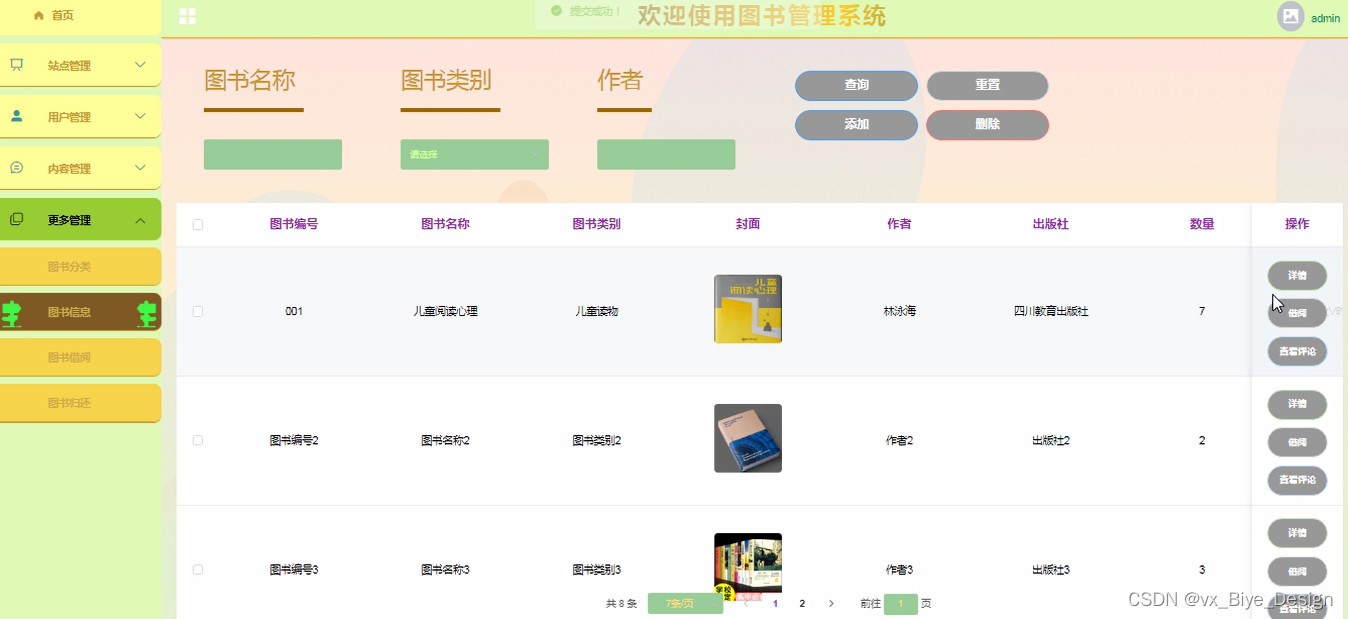Viewport: 1348px width, 619px height.
Task: Select 图书借阅 in the sidebar
Action: pyautogui.click(x=80, y=358)
